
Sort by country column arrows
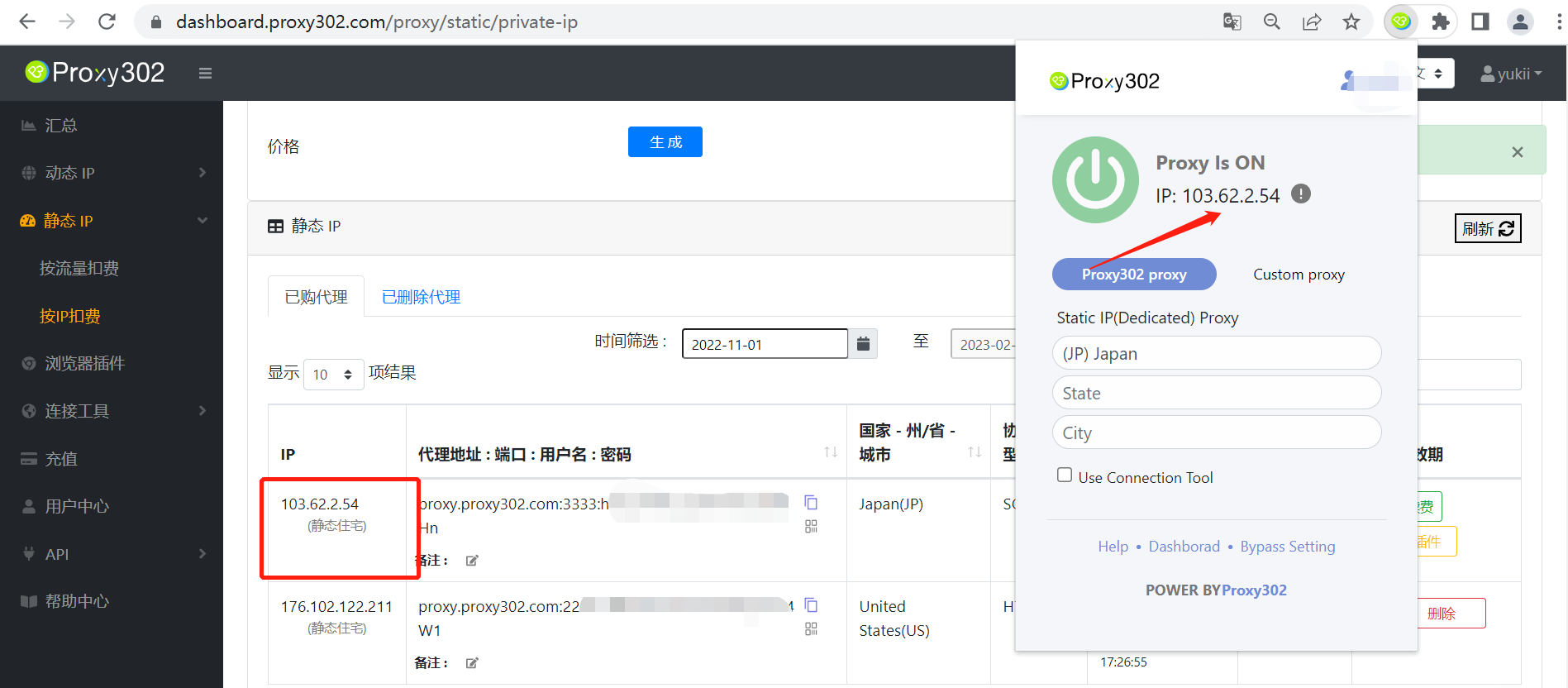(x=975, y=452)
